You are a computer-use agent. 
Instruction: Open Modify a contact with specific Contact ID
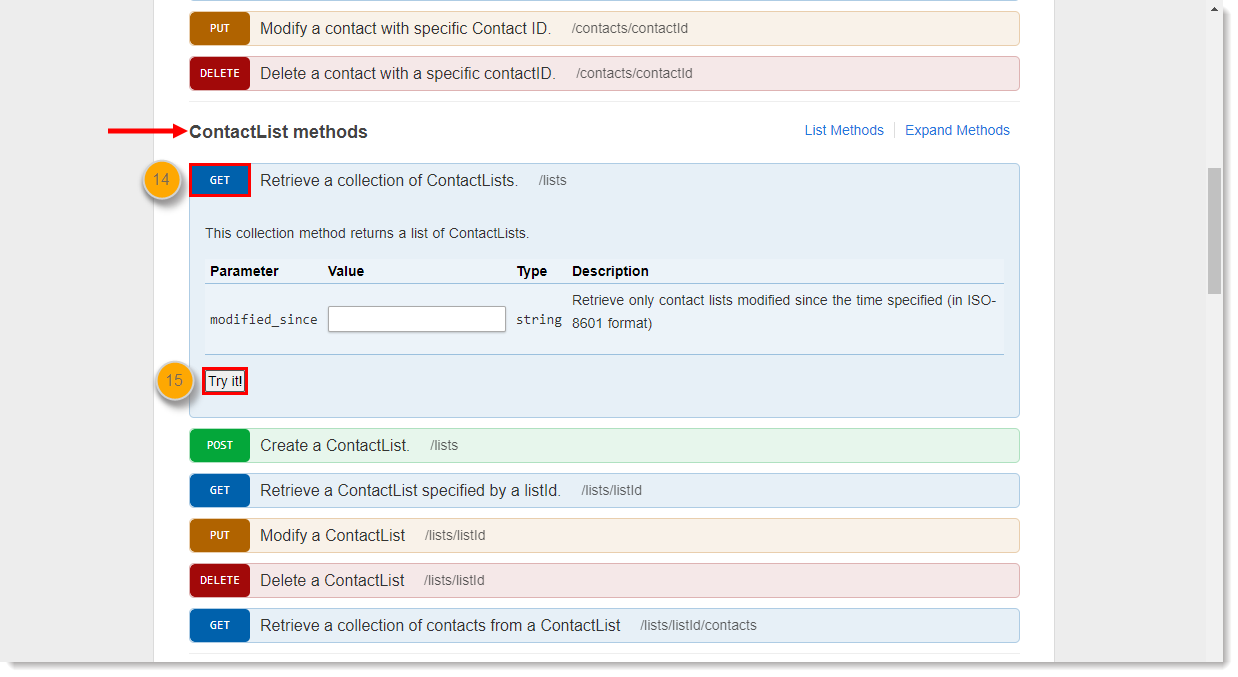tap(405, 28)
